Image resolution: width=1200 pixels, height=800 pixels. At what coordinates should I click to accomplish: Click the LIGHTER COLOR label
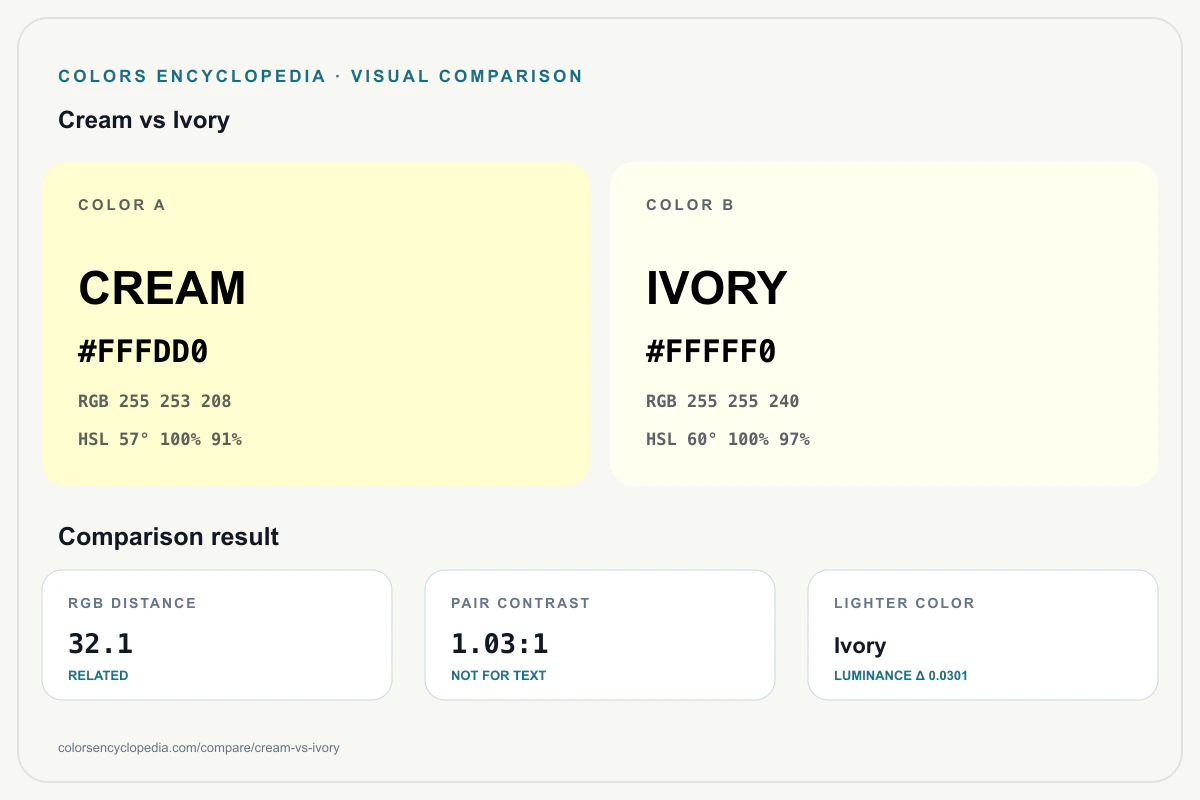[904, 603]
